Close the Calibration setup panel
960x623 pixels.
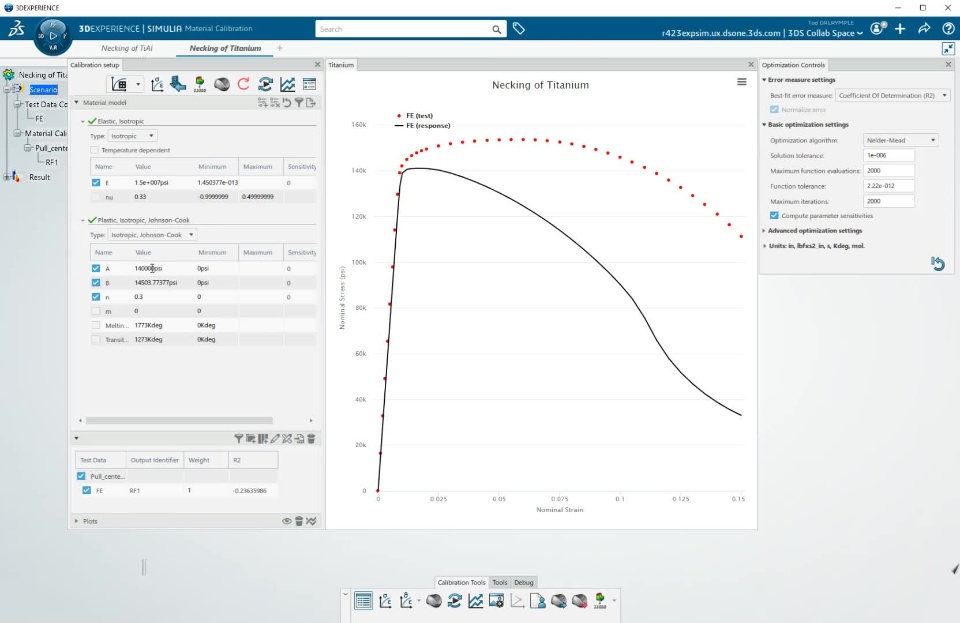317,64
